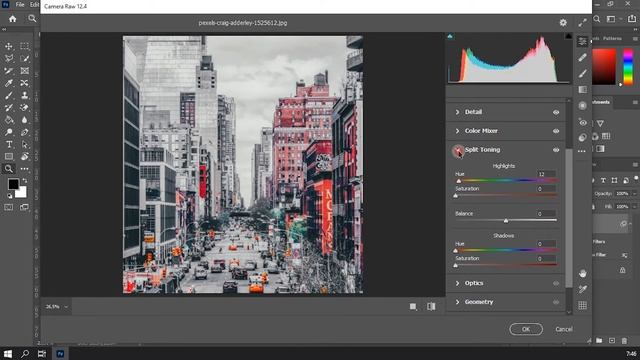640x360 pixels.
Task: Select the Radial Filter tool
Action: tap(582, 105)
